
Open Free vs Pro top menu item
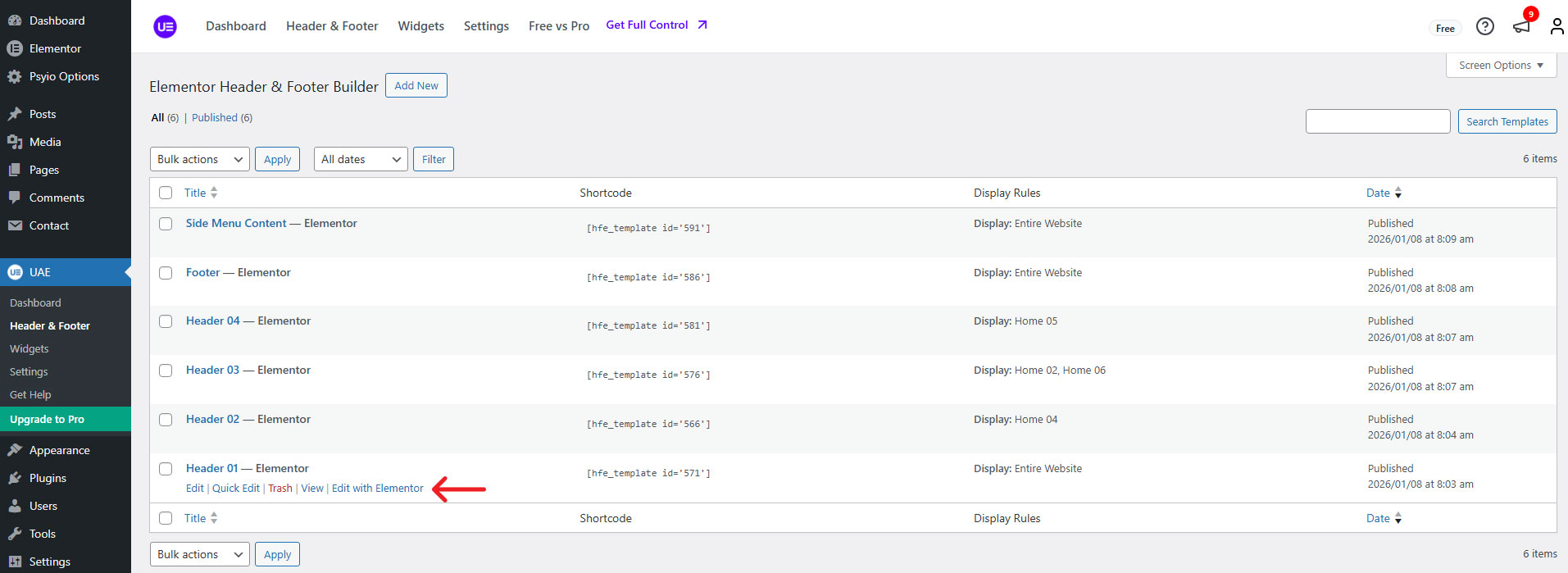click(x=558, y=26)
